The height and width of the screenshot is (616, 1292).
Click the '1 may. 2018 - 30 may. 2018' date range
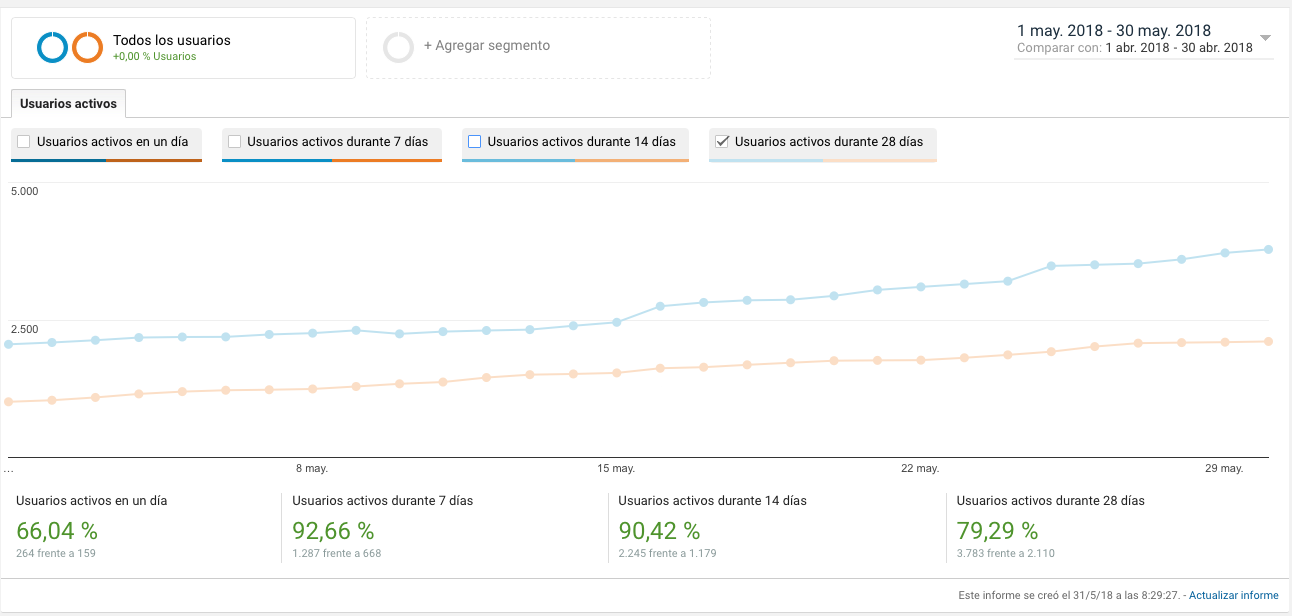1113,31
